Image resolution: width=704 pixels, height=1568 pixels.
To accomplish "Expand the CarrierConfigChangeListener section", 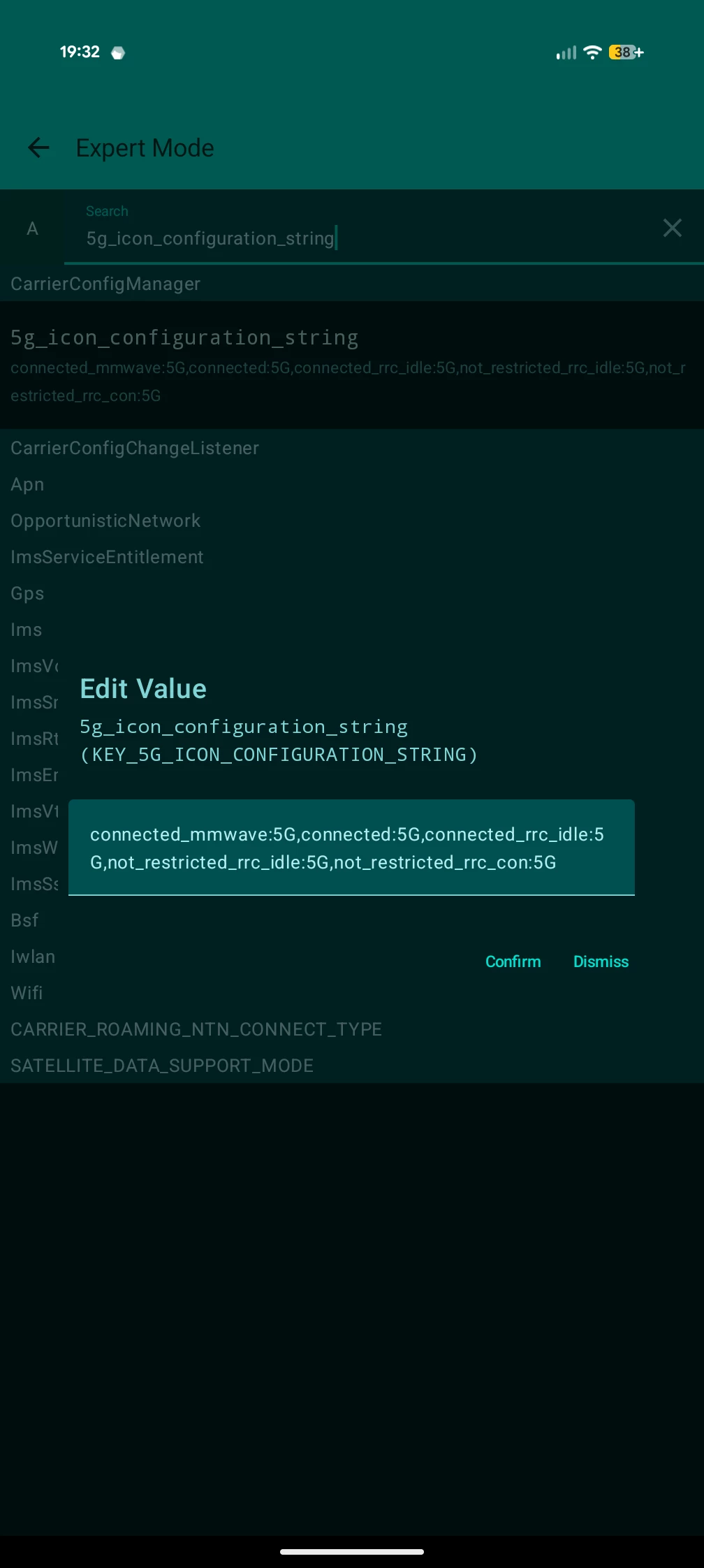I will (x=135, y=448).
